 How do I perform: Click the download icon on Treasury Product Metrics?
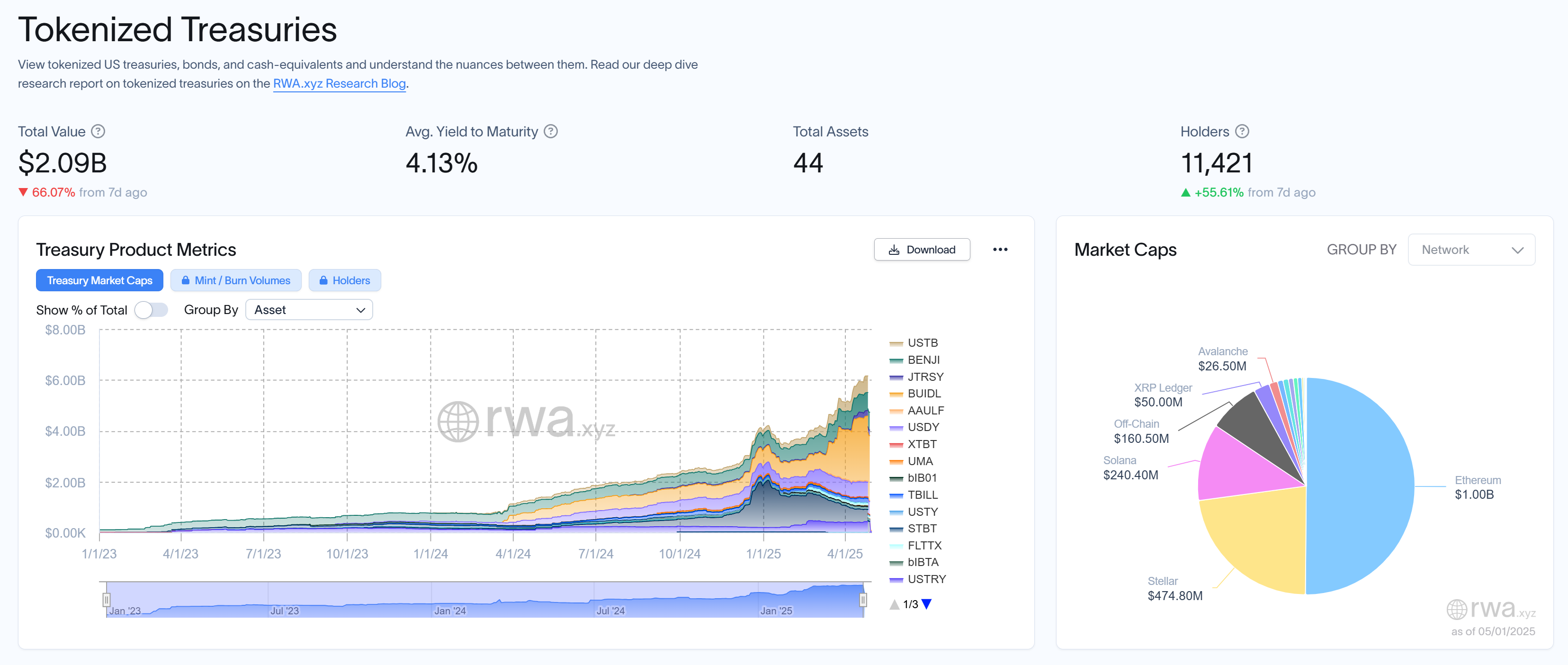coord(894,250)
